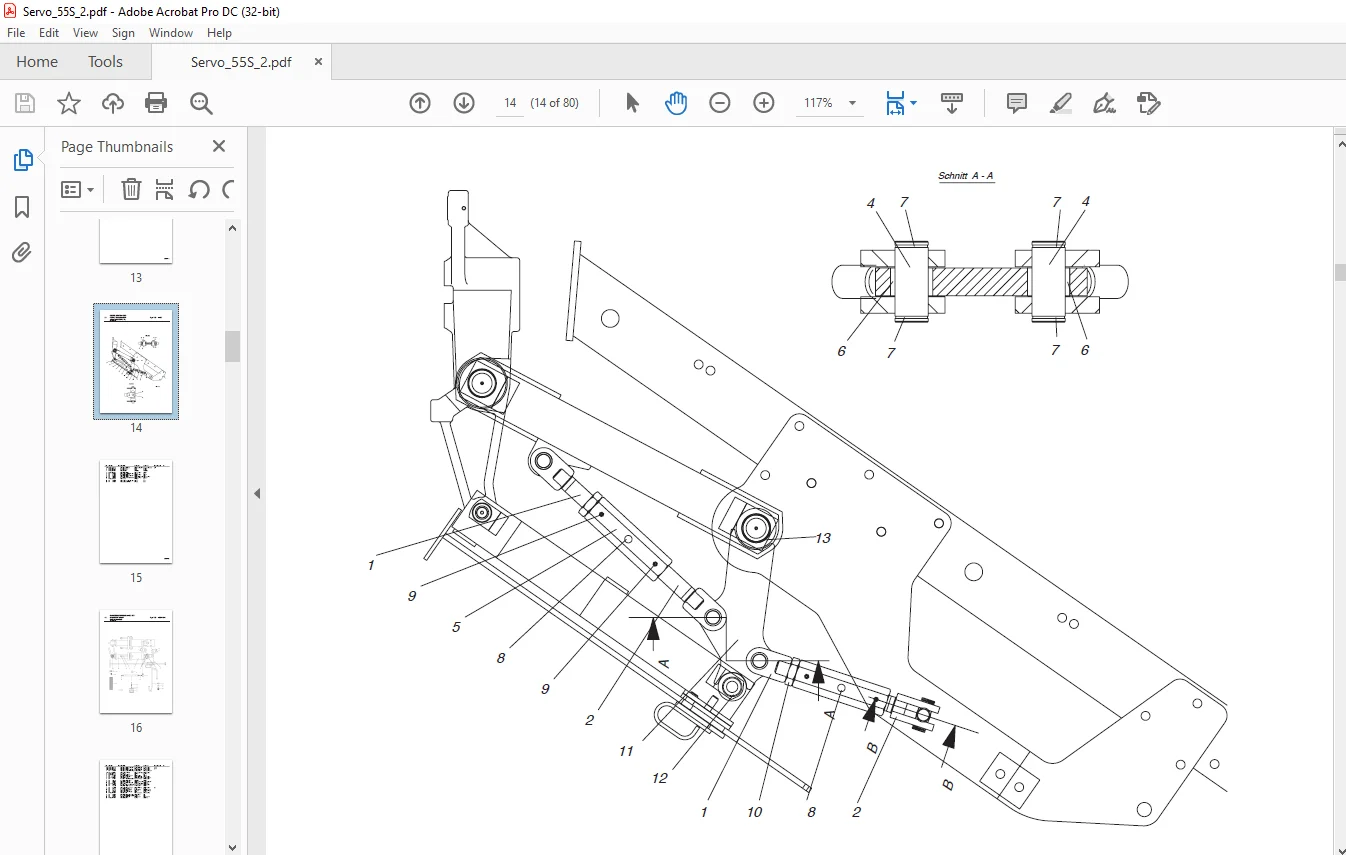
Task: Open the Window menu
Action: tap(171, 33)
